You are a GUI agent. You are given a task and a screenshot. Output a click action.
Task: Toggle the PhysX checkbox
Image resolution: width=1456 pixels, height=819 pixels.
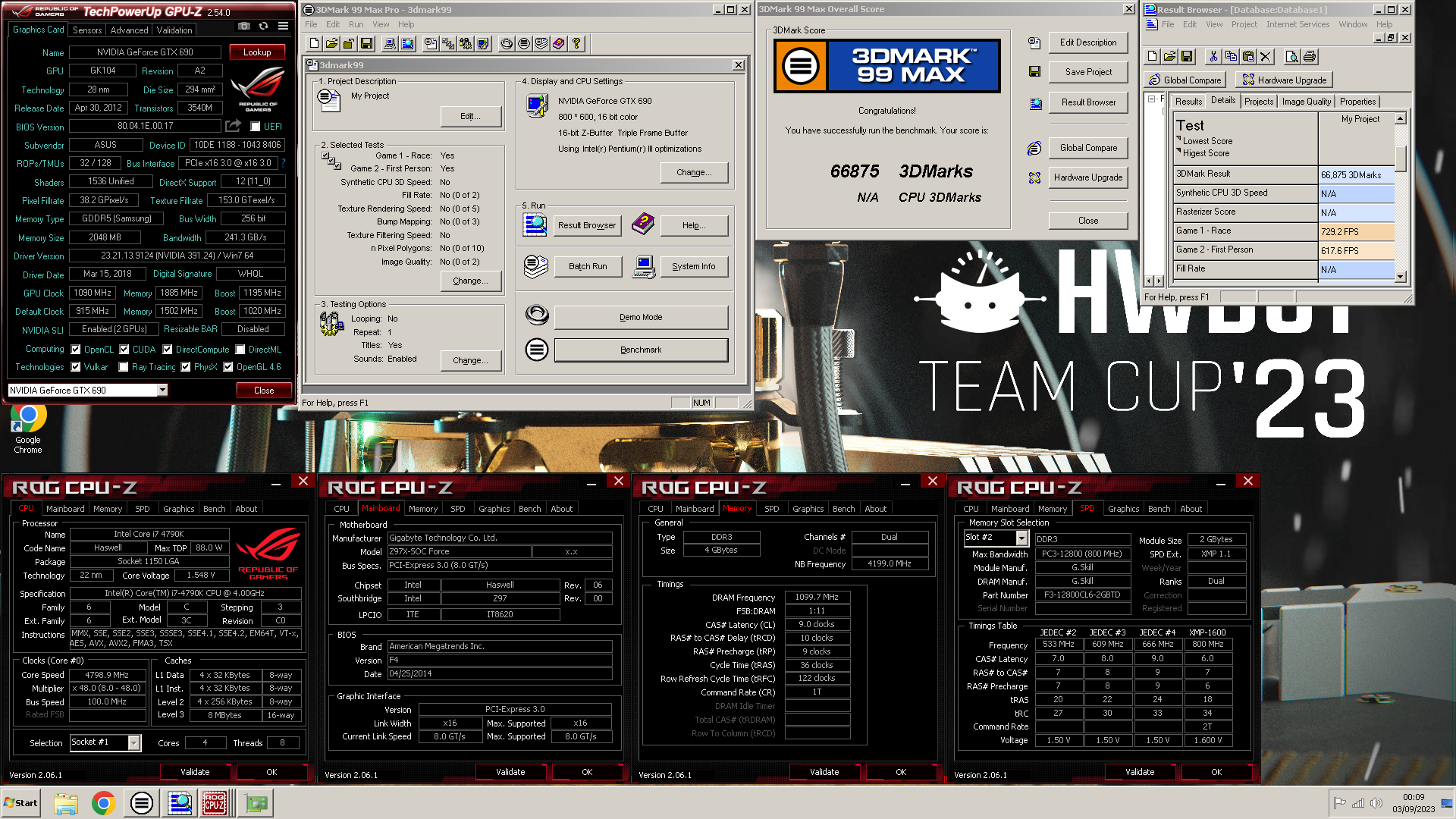coord(186,367)
